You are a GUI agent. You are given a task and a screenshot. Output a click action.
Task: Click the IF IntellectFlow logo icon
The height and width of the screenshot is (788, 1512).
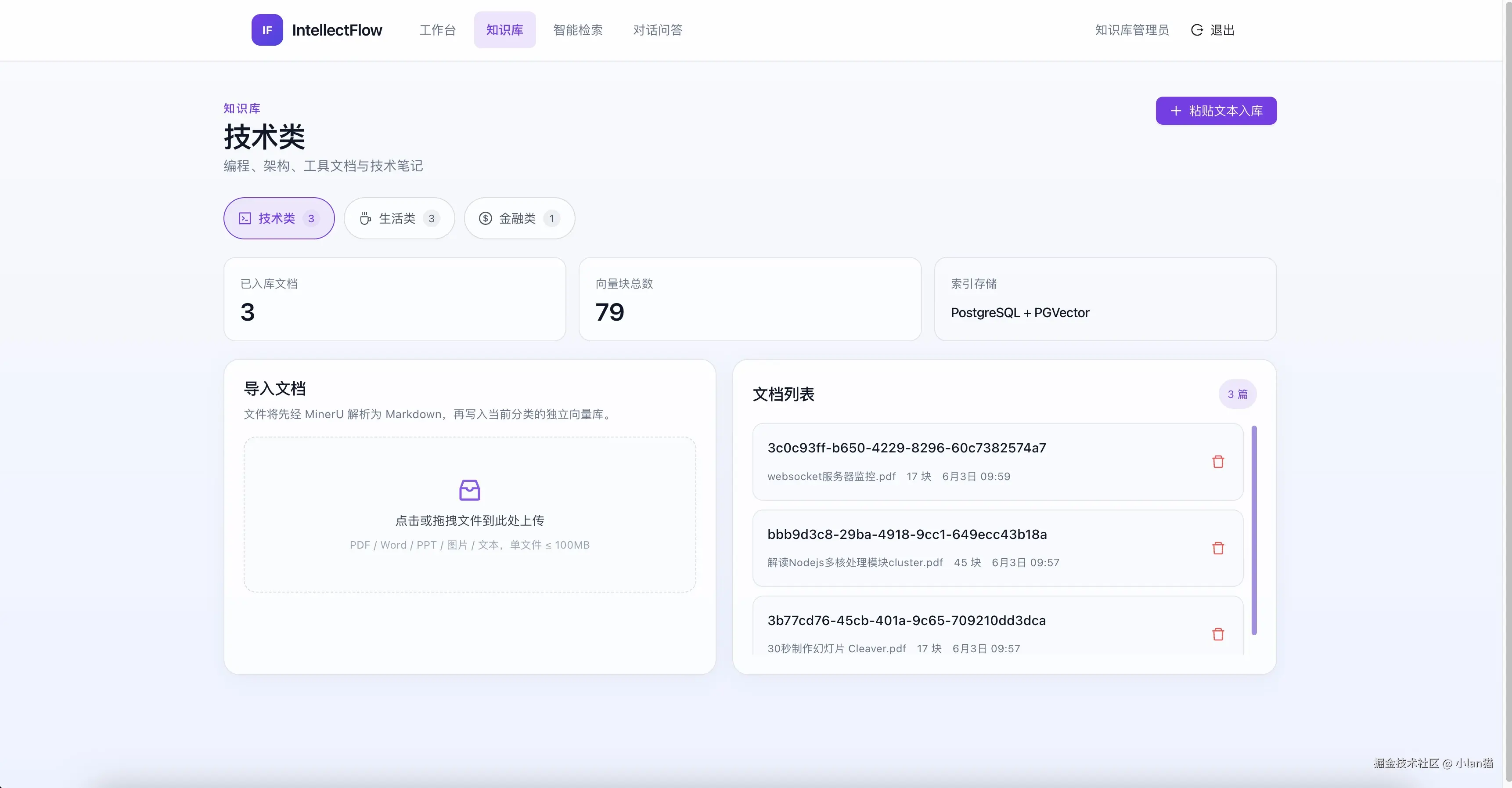coord(267,30)
